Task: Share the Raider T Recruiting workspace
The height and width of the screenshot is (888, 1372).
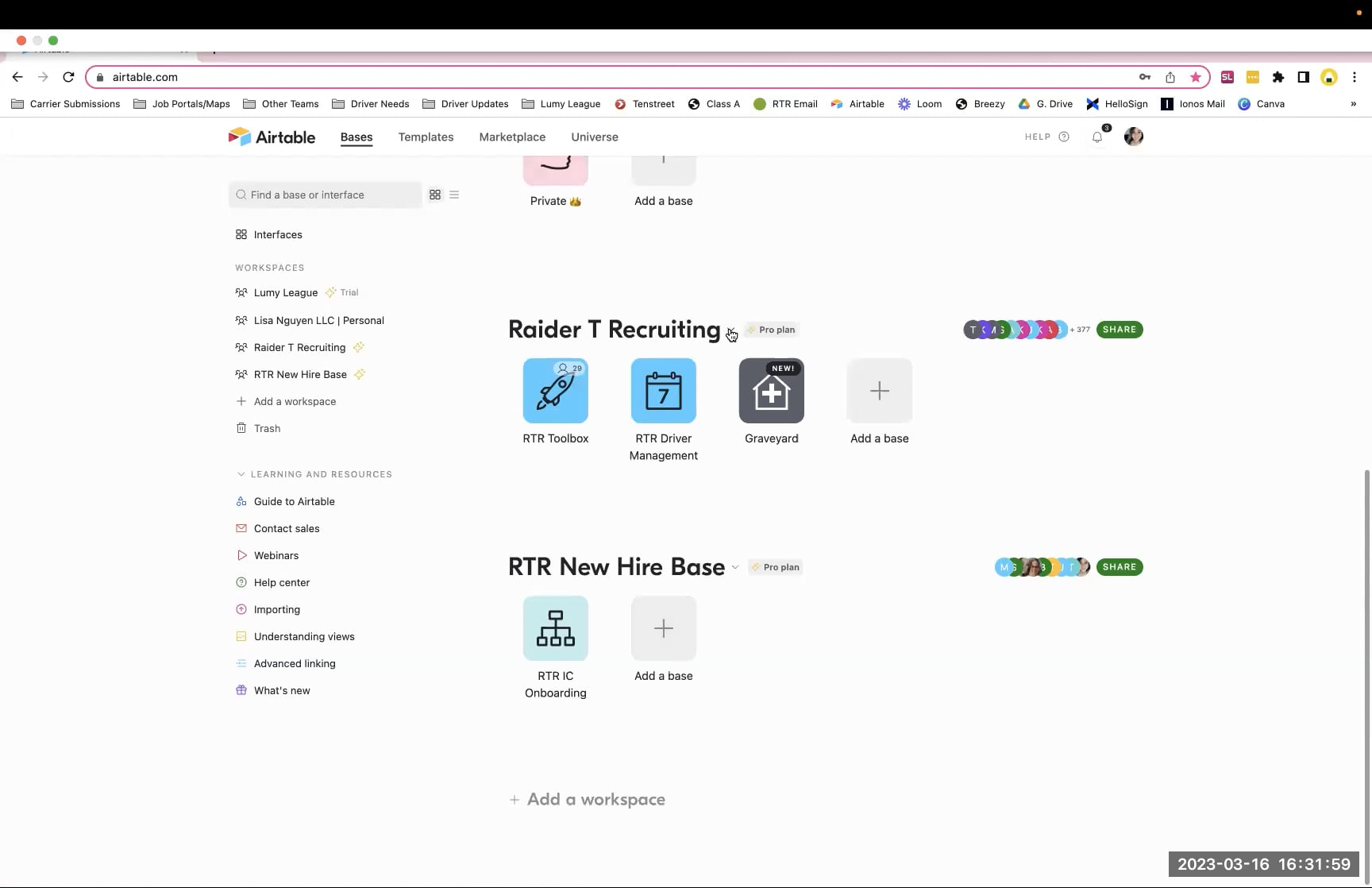Action: [x=1120, y=330]
